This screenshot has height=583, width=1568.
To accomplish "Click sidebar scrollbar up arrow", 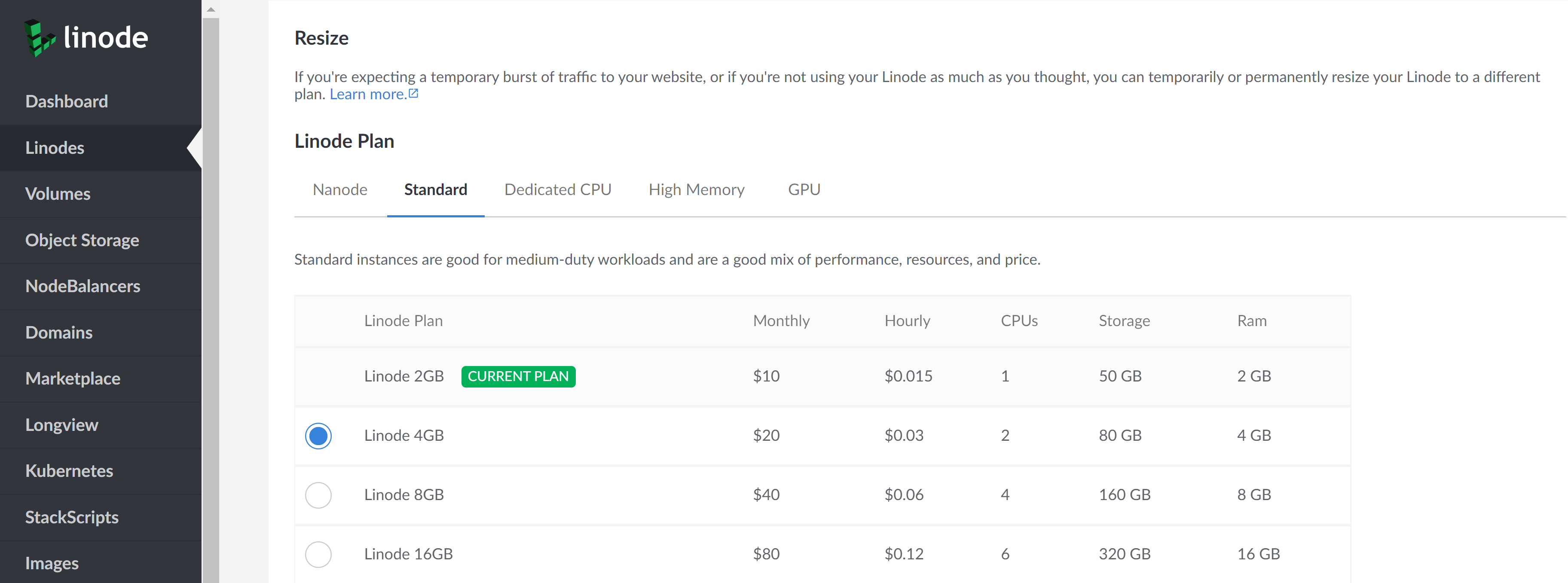I will [211, 9].
